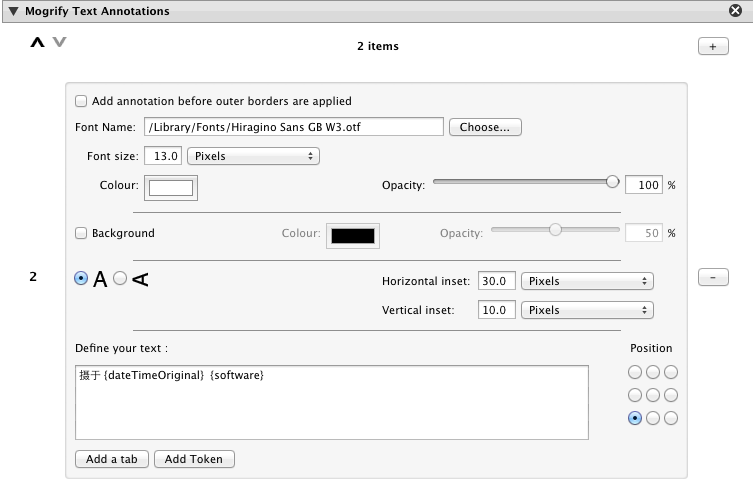This screenshot has width=753, height=489.
Task: Select the rotated text orientation option
Action: pos(121,280)
